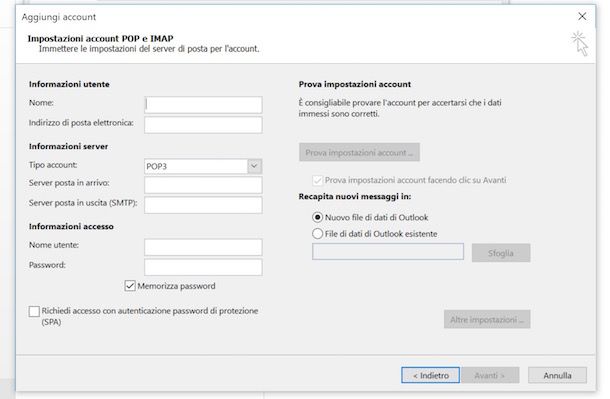Image resolution: width=610 pixels, height=399 pixels.
Task: Click the Informazioni server section label
Action: click(x=68, y=147)
